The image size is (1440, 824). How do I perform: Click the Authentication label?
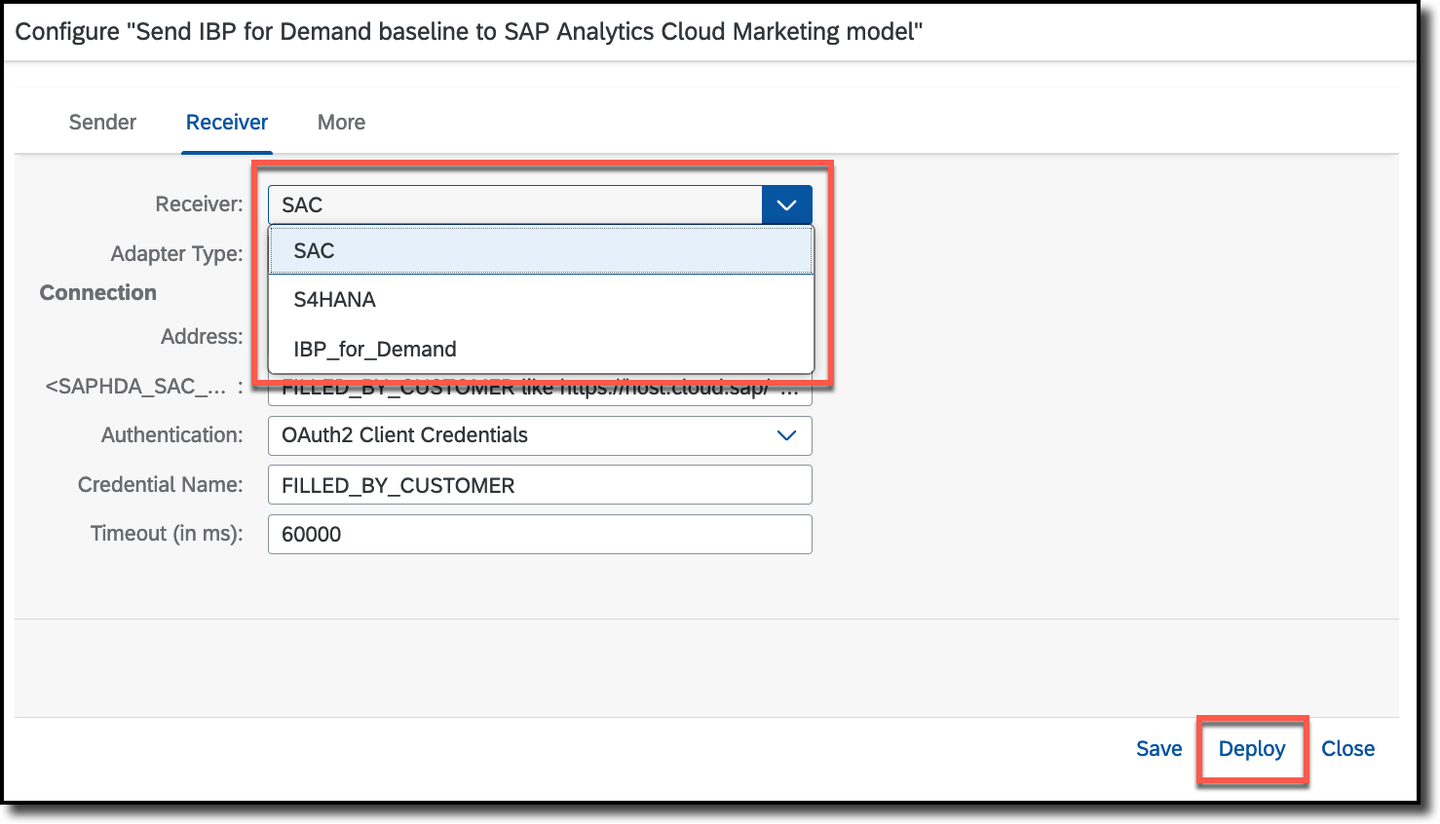click(x=172, y=435)
